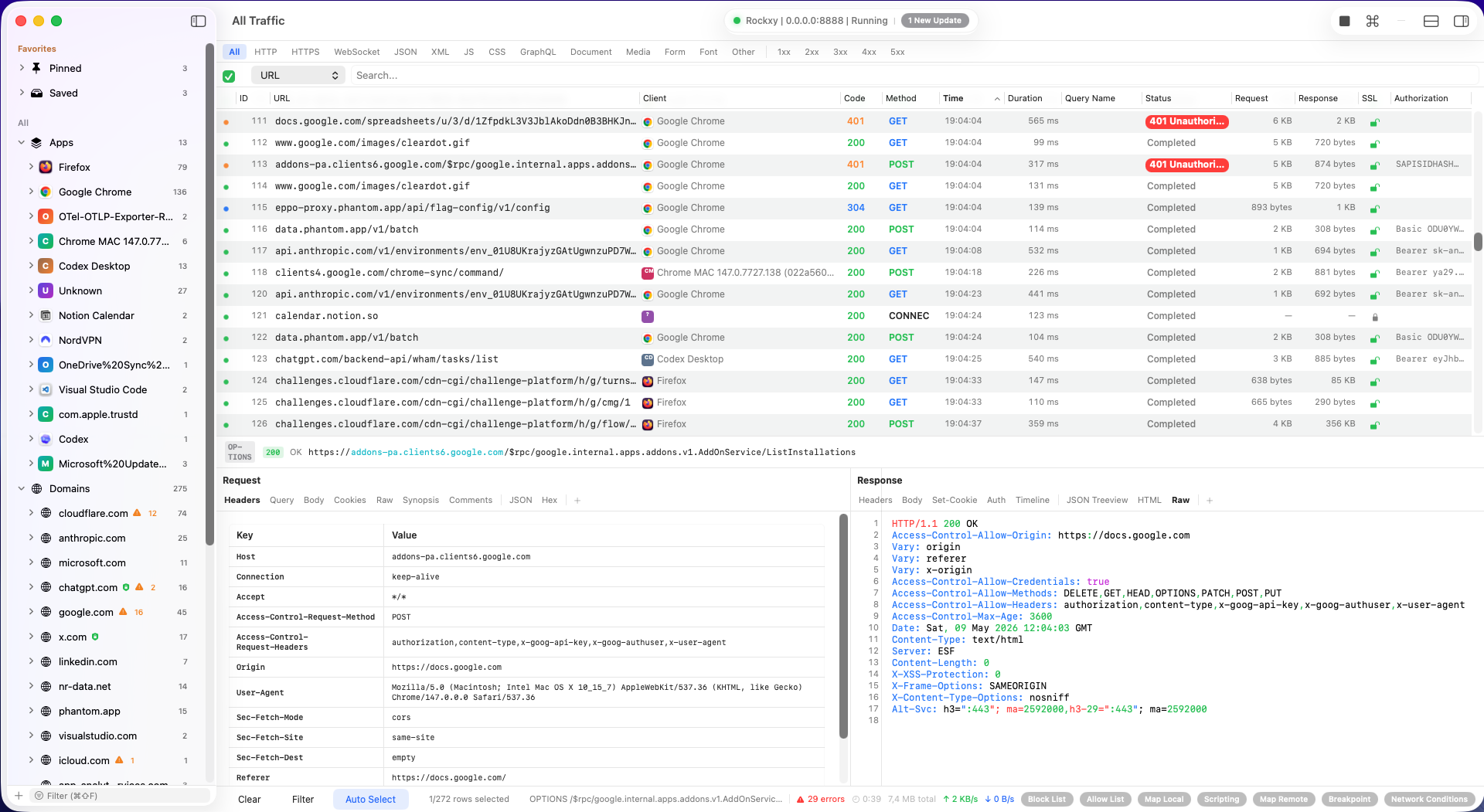1484x812 pixels.
Task: Select the WebSocket filter tab
Action: click(x=356, y=52)
